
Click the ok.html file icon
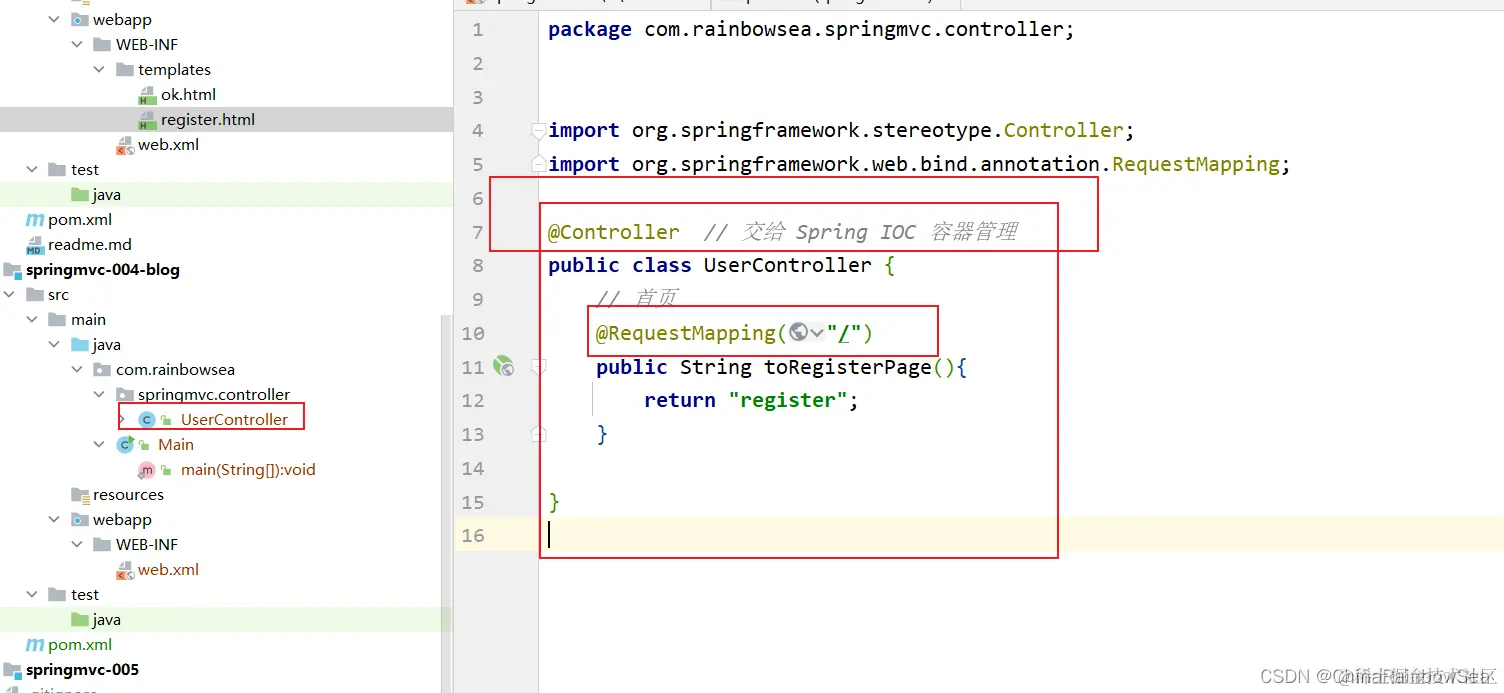click(146, 95)
